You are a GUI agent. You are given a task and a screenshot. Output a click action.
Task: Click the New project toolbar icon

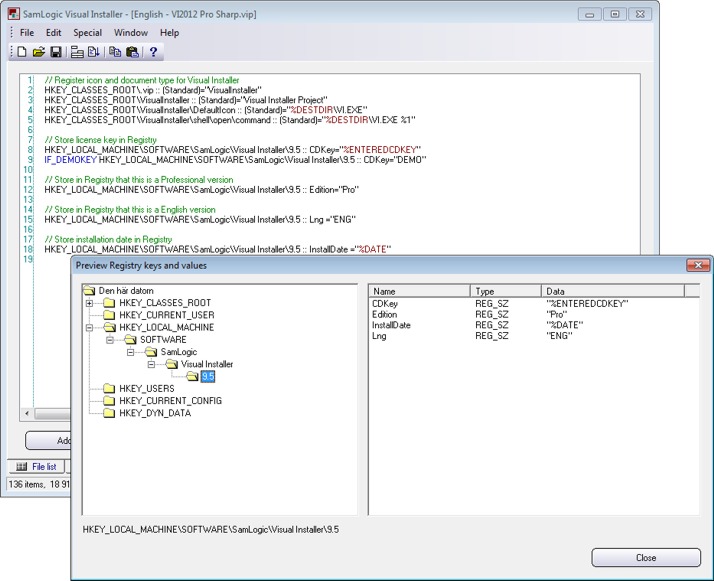tap(22, 52)
